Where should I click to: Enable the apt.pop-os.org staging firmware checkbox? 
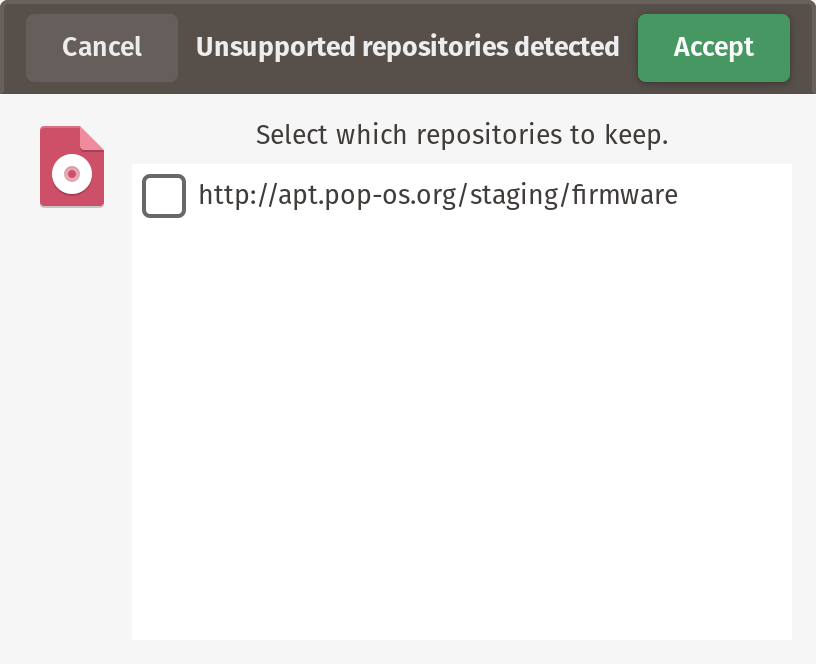(165, 196)
